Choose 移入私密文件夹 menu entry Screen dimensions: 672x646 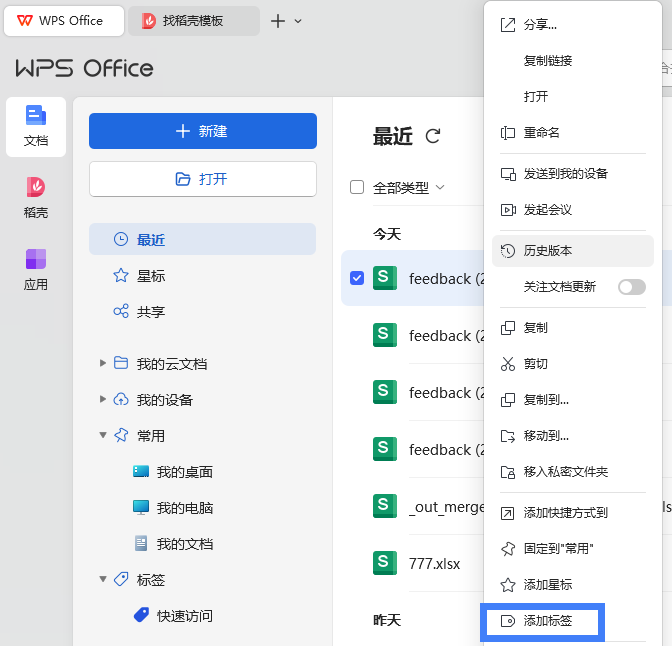(573, 472)
